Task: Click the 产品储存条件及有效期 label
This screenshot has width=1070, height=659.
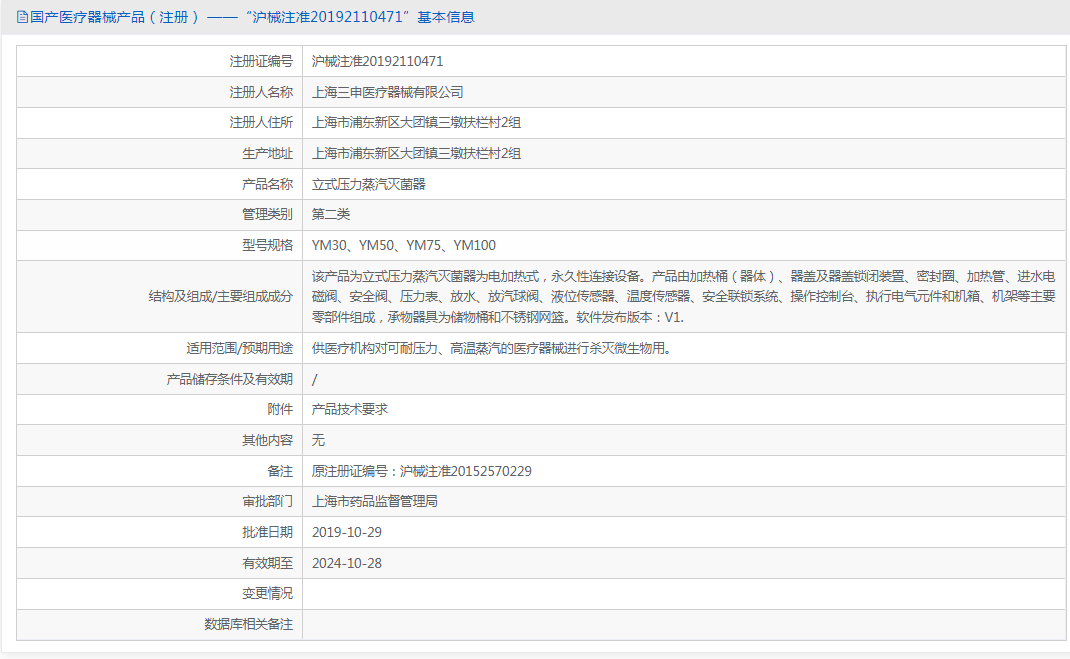Action: (x=230, y=379)
